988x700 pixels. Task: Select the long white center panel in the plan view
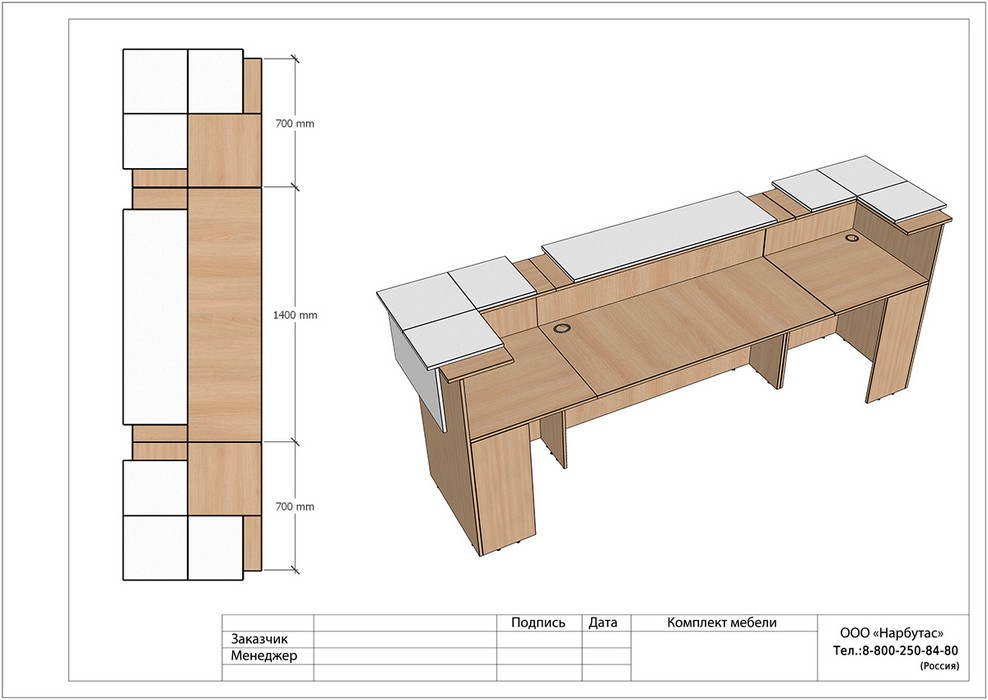(x=154, y=316)
